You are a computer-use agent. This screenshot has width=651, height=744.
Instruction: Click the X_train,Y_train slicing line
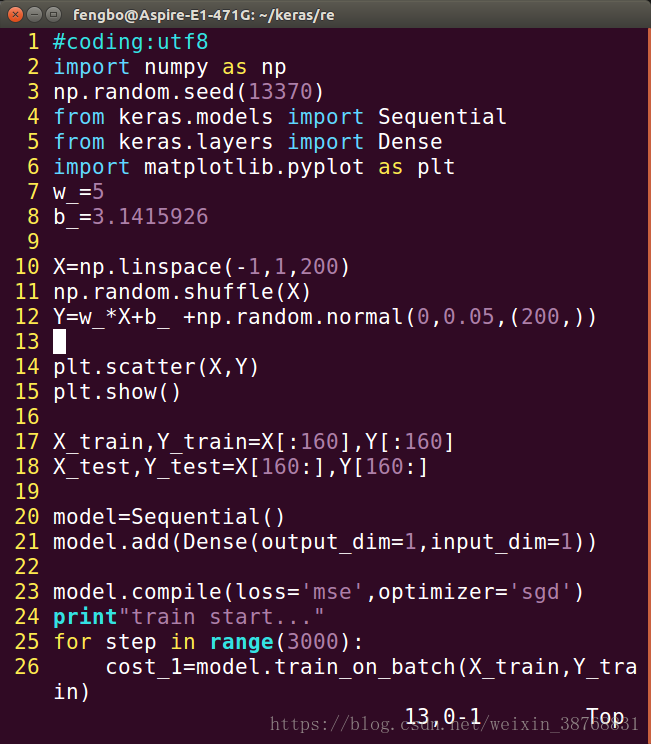253,442
